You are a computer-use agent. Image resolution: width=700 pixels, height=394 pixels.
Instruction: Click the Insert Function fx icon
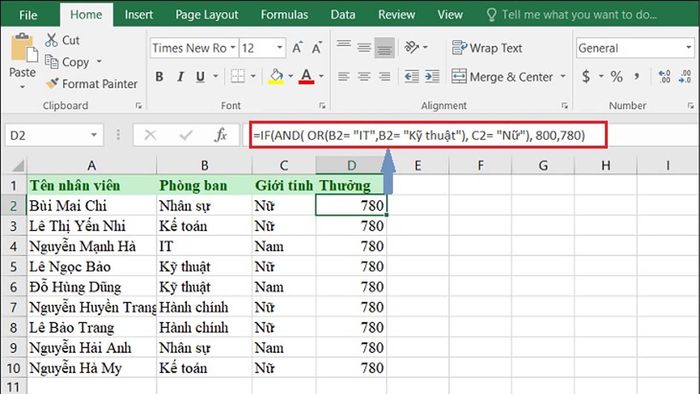click(221, 135)
